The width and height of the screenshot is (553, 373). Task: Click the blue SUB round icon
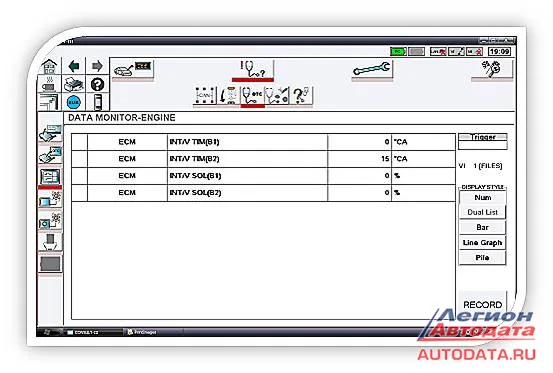click(74, 102)
